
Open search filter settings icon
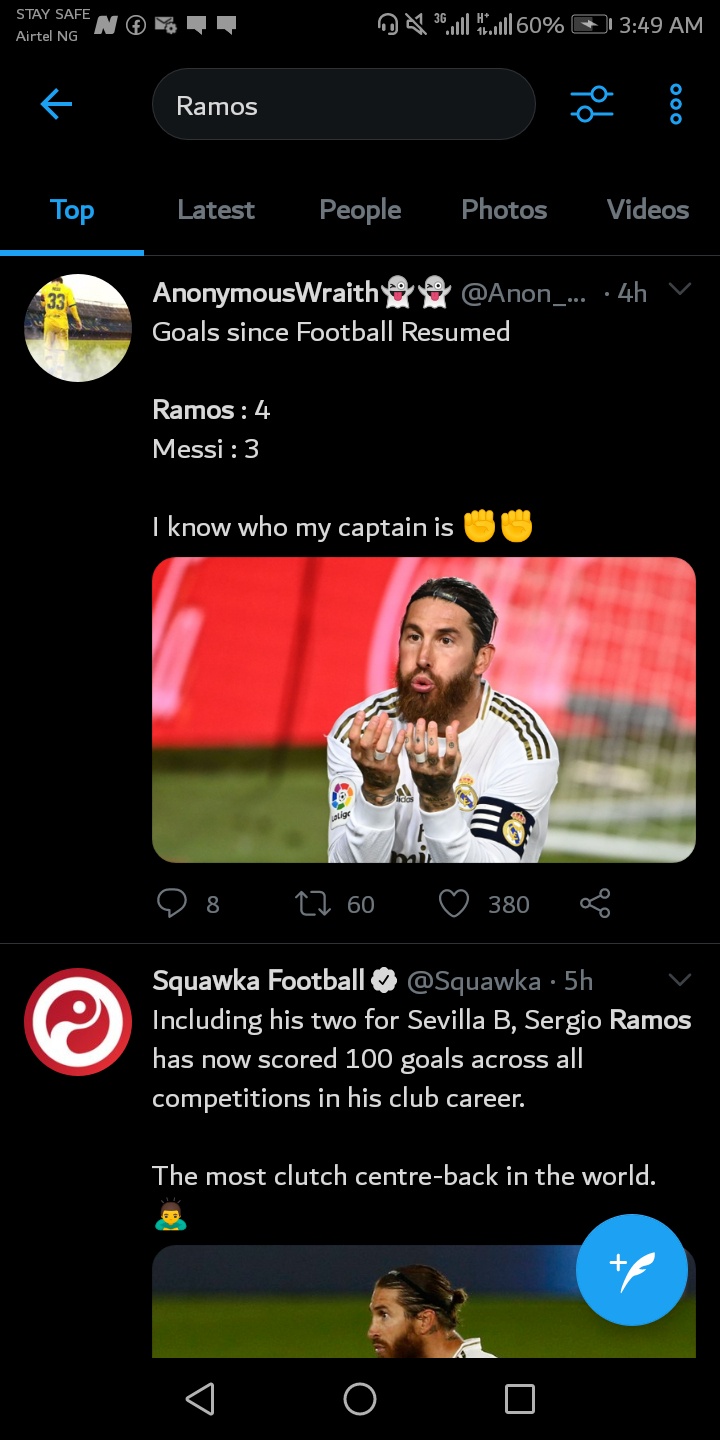591,104
